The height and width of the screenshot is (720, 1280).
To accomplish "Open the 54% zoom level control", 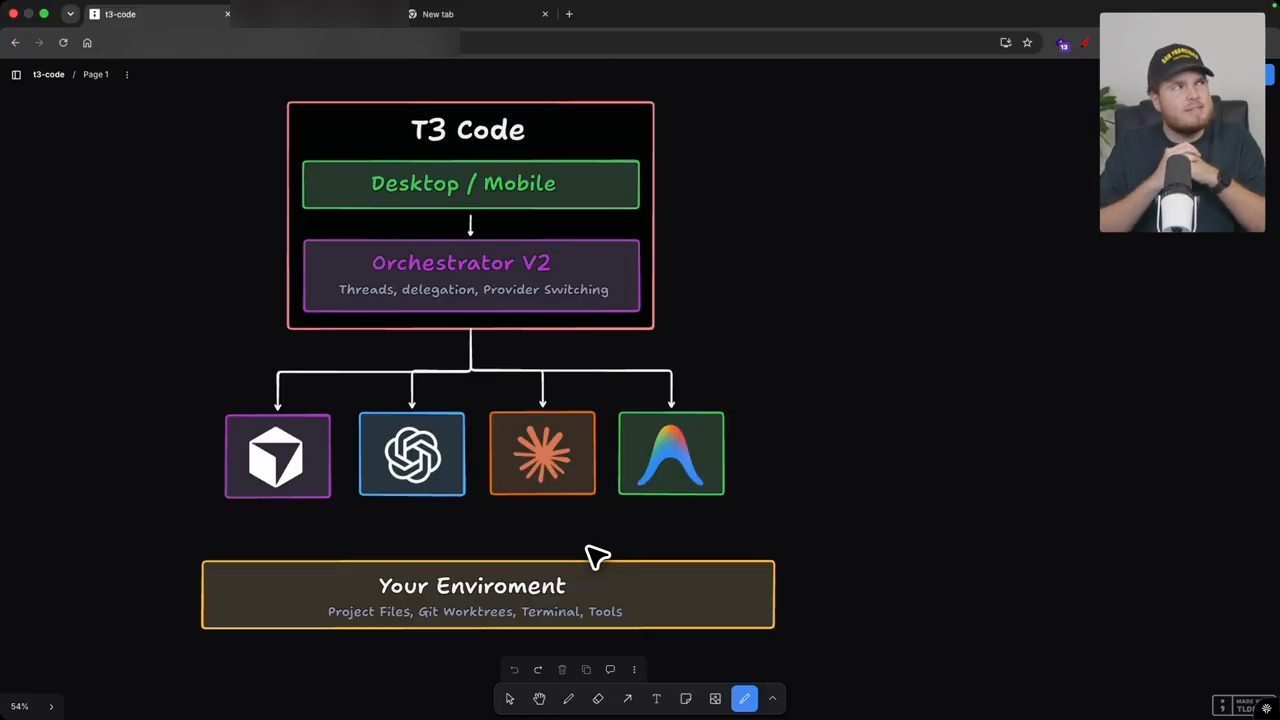I will point(20,706).
